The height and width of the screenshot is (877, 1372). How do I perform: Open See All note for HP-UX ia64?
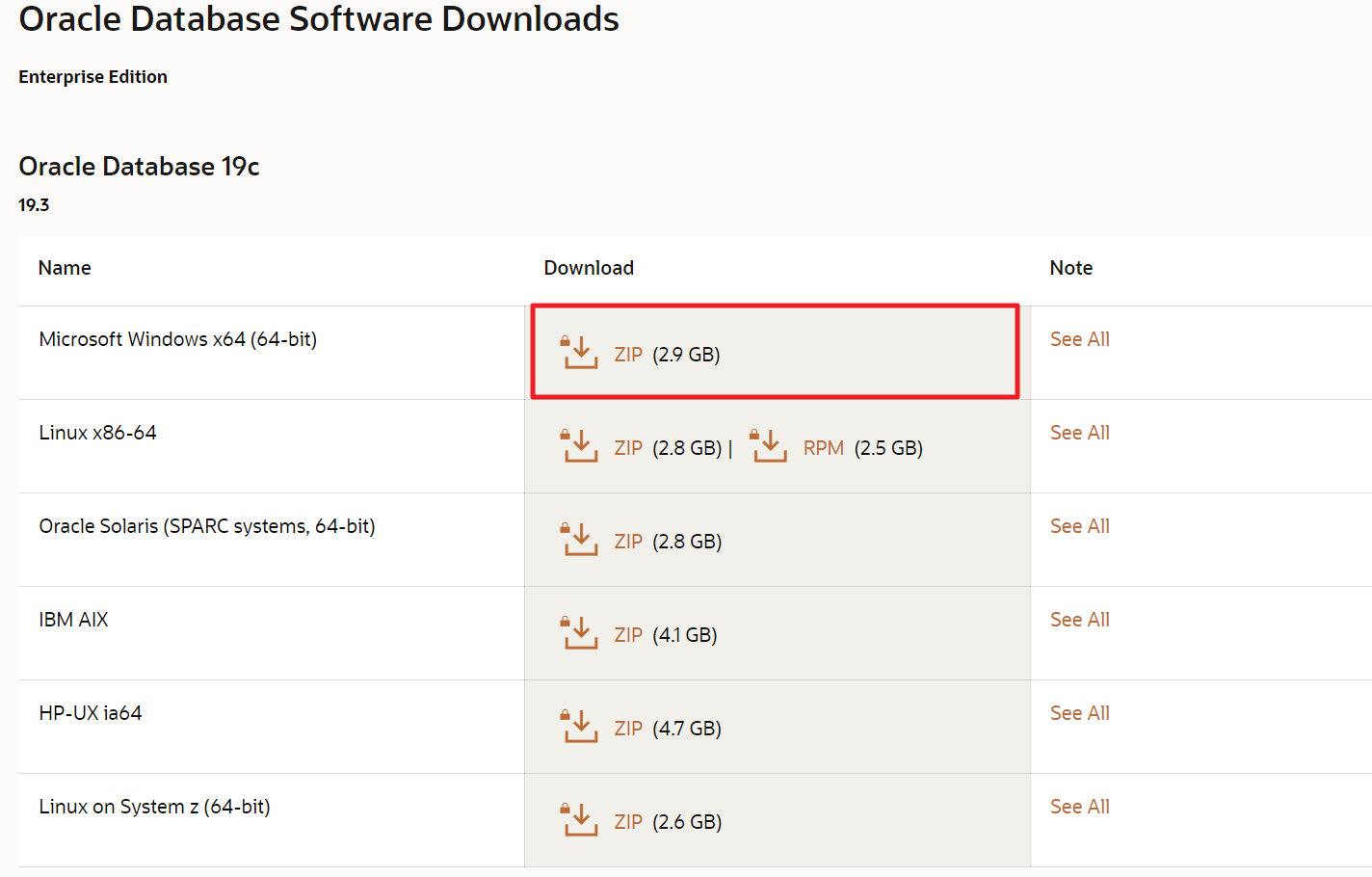pyautogui.click(x=1080, y=713)
